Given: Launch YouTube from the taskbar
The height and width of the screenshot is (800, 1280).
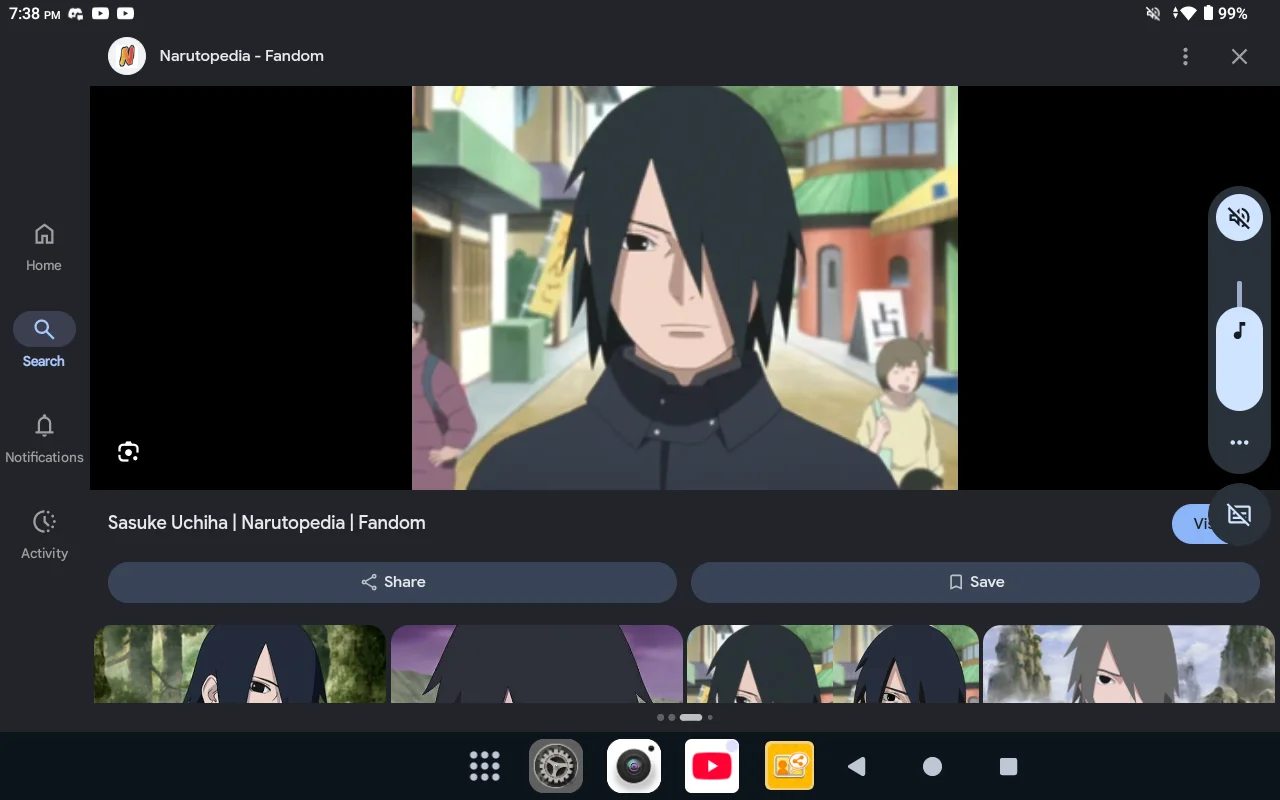Looking at the screenshot, I should pyautogui.click(x=712, y=766).
